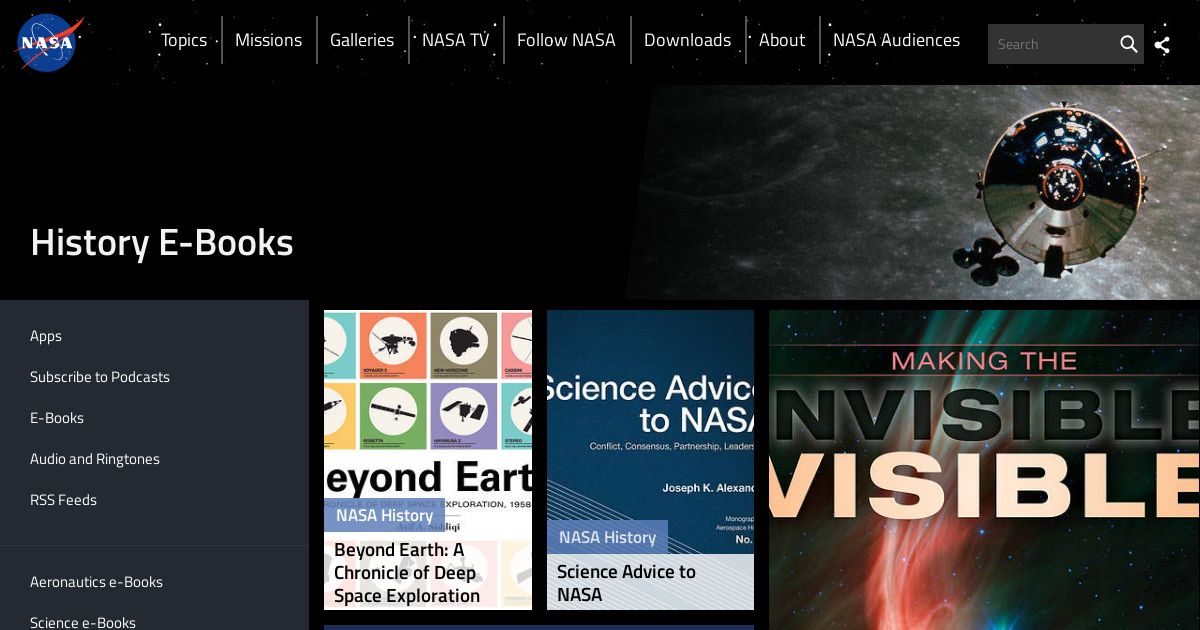1200x630 pixels.
Task: Focus the Search input field
Action: click(1052, 44)
